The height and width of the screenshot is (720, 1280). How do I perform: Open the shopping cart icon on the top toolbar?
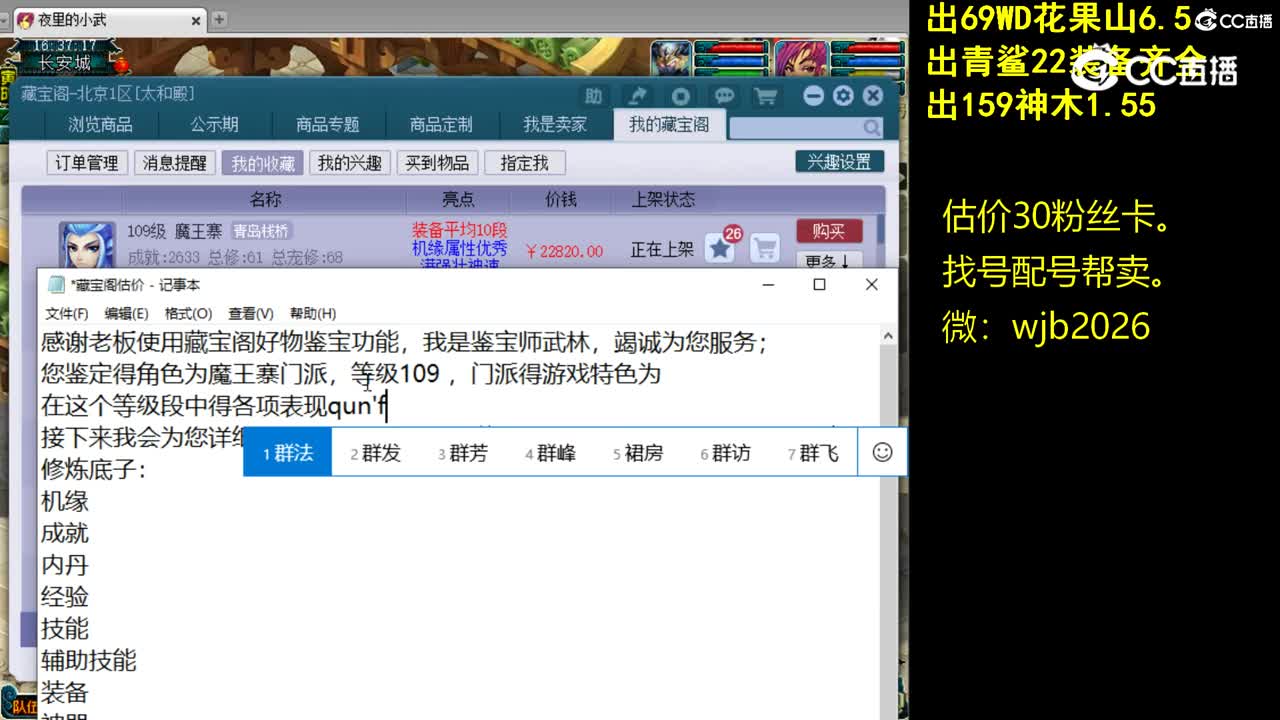765,96
